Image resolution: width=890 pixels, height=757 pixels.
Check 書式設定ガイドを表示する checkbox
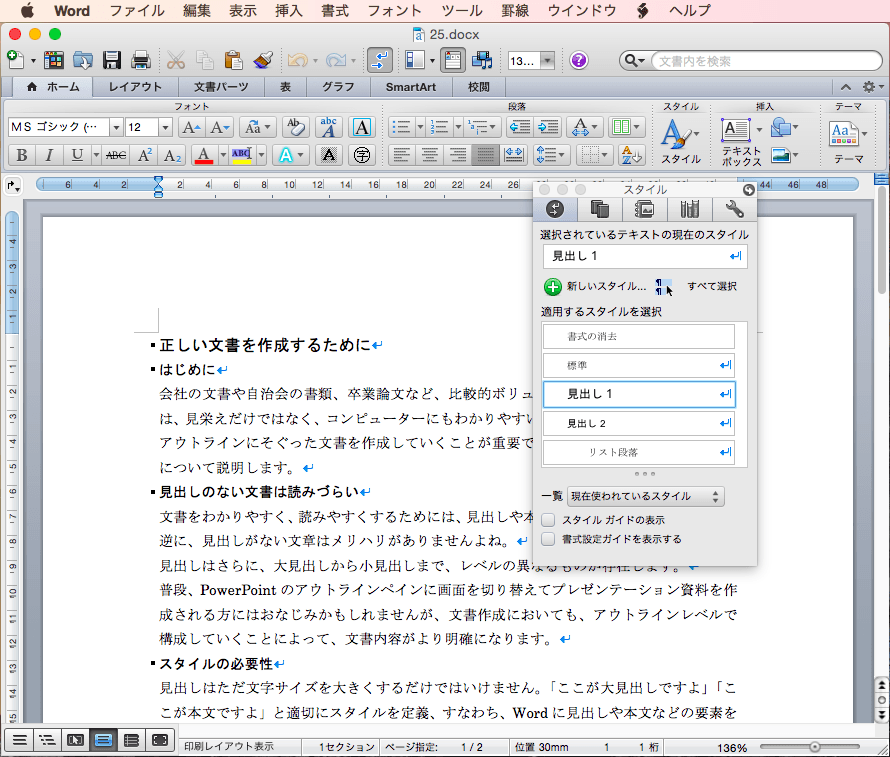tap(548, 539)
